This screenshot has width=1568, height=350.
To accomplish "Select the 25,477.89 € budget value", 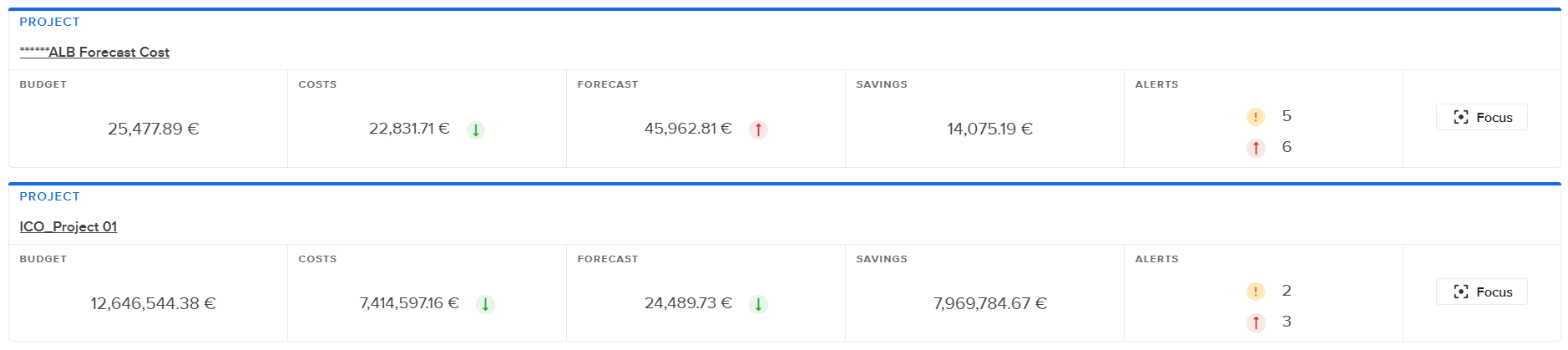I will (x=154, y=129).
